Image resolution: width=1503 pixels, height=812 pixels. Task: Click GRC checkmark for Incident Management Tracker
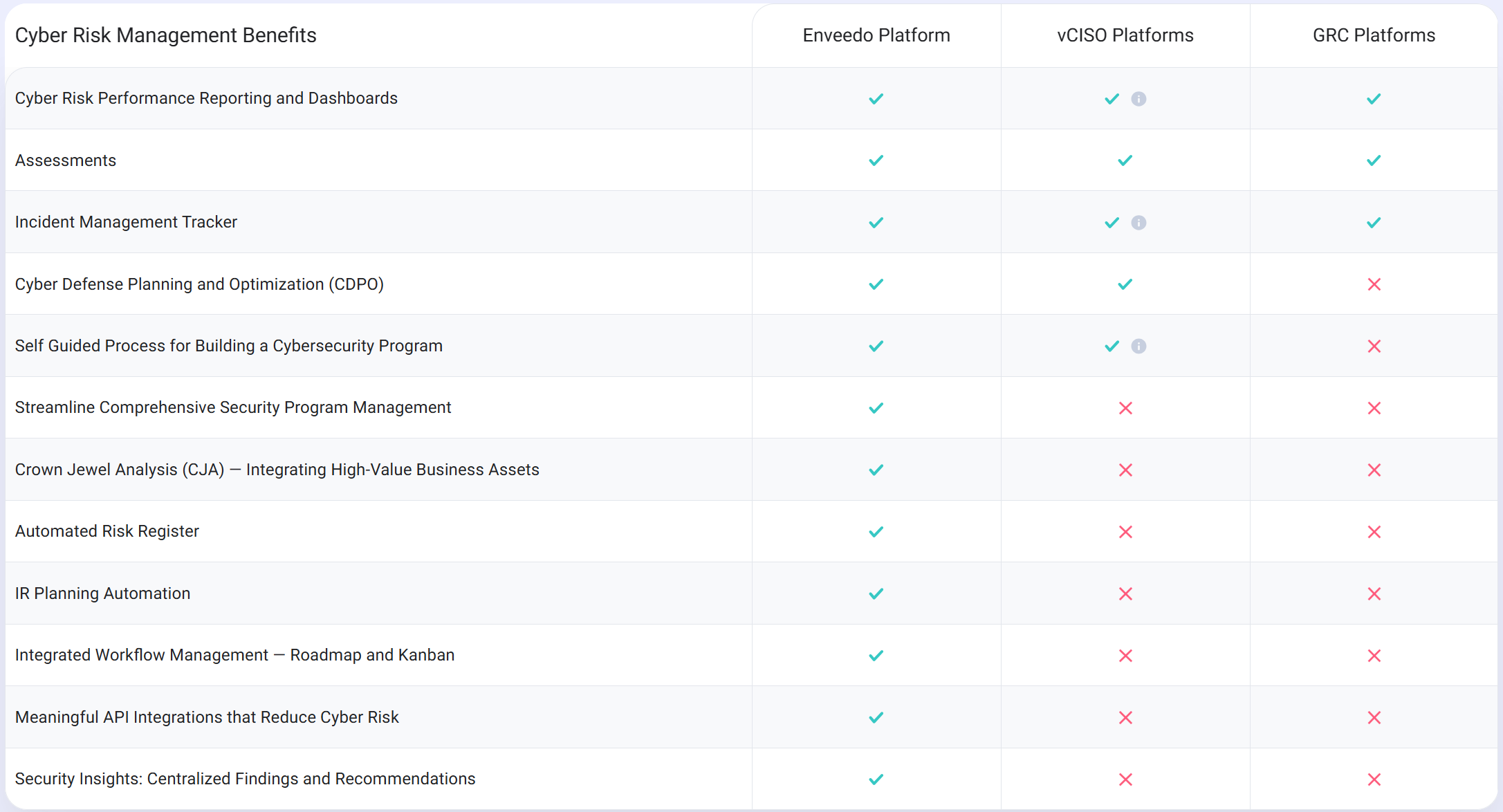[1374, 223]
